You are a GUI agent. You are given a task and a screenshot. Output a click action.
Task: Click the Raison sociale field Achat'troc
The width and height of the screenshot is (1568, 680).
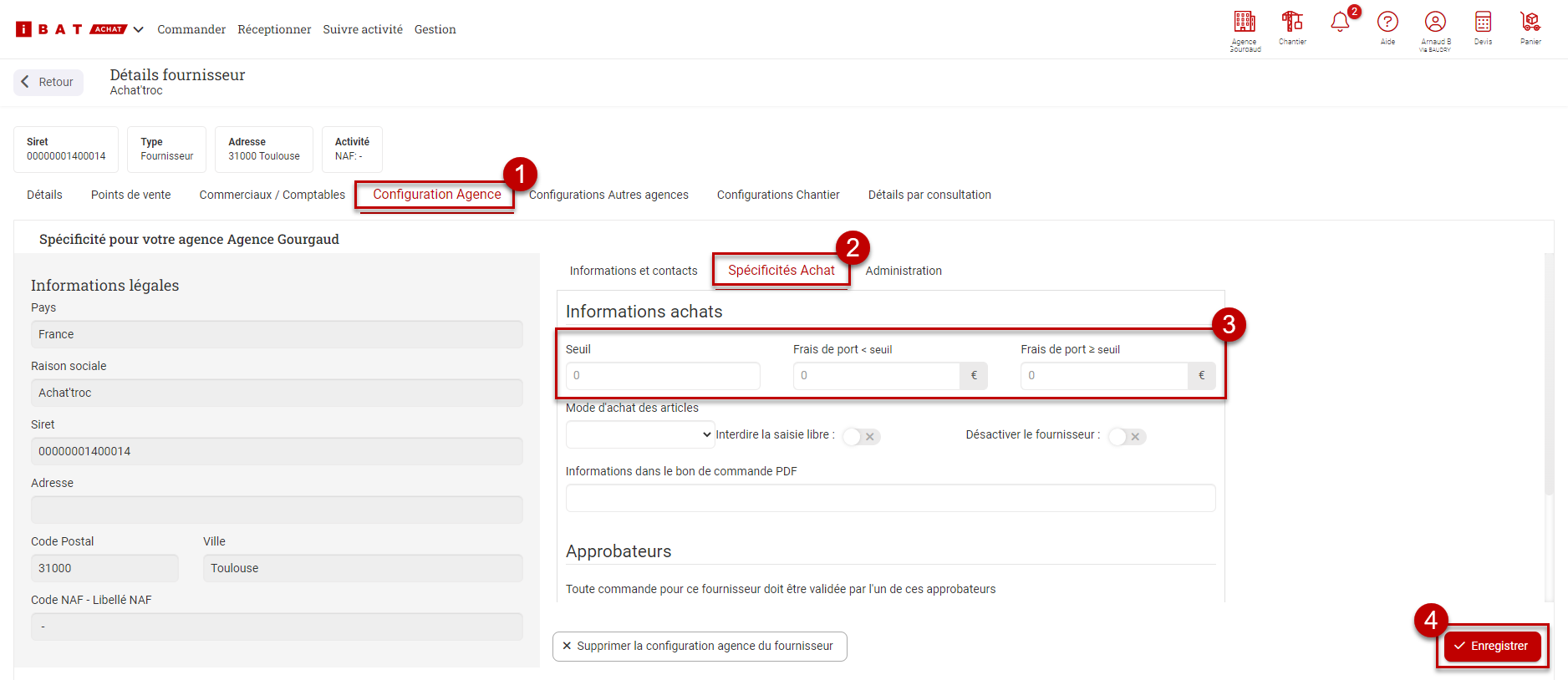point(277,393)
